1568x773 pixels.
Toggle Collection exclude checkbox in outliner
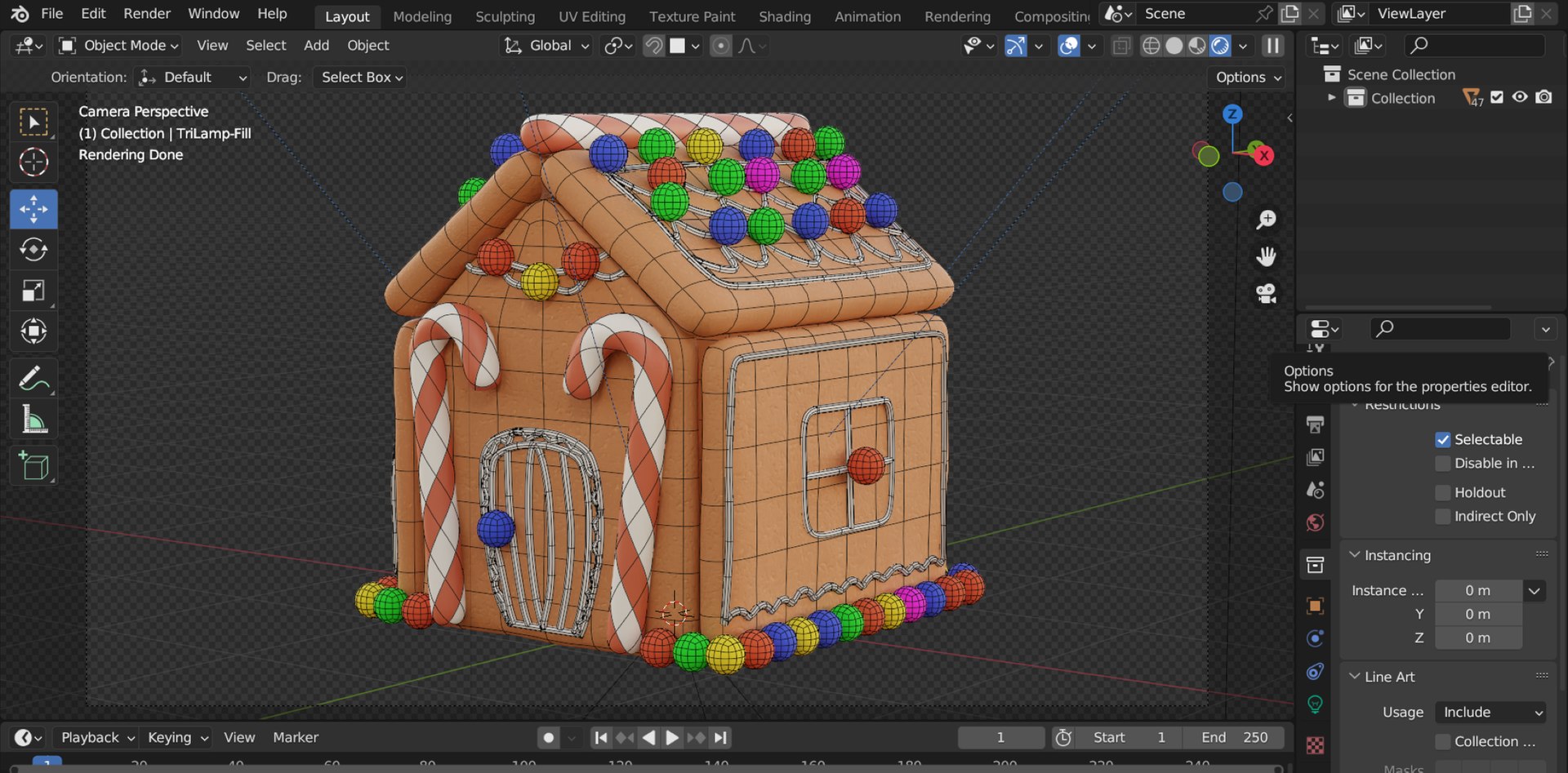[x=1497, y=97]
